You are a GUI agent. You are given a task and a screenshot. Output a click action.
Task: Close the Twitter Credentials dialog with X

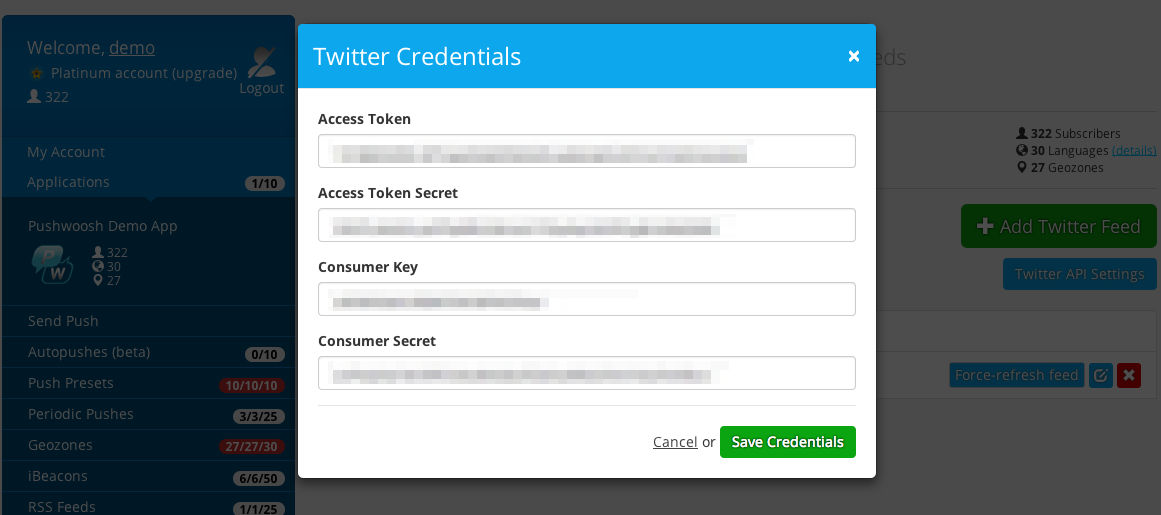point(854,56)
